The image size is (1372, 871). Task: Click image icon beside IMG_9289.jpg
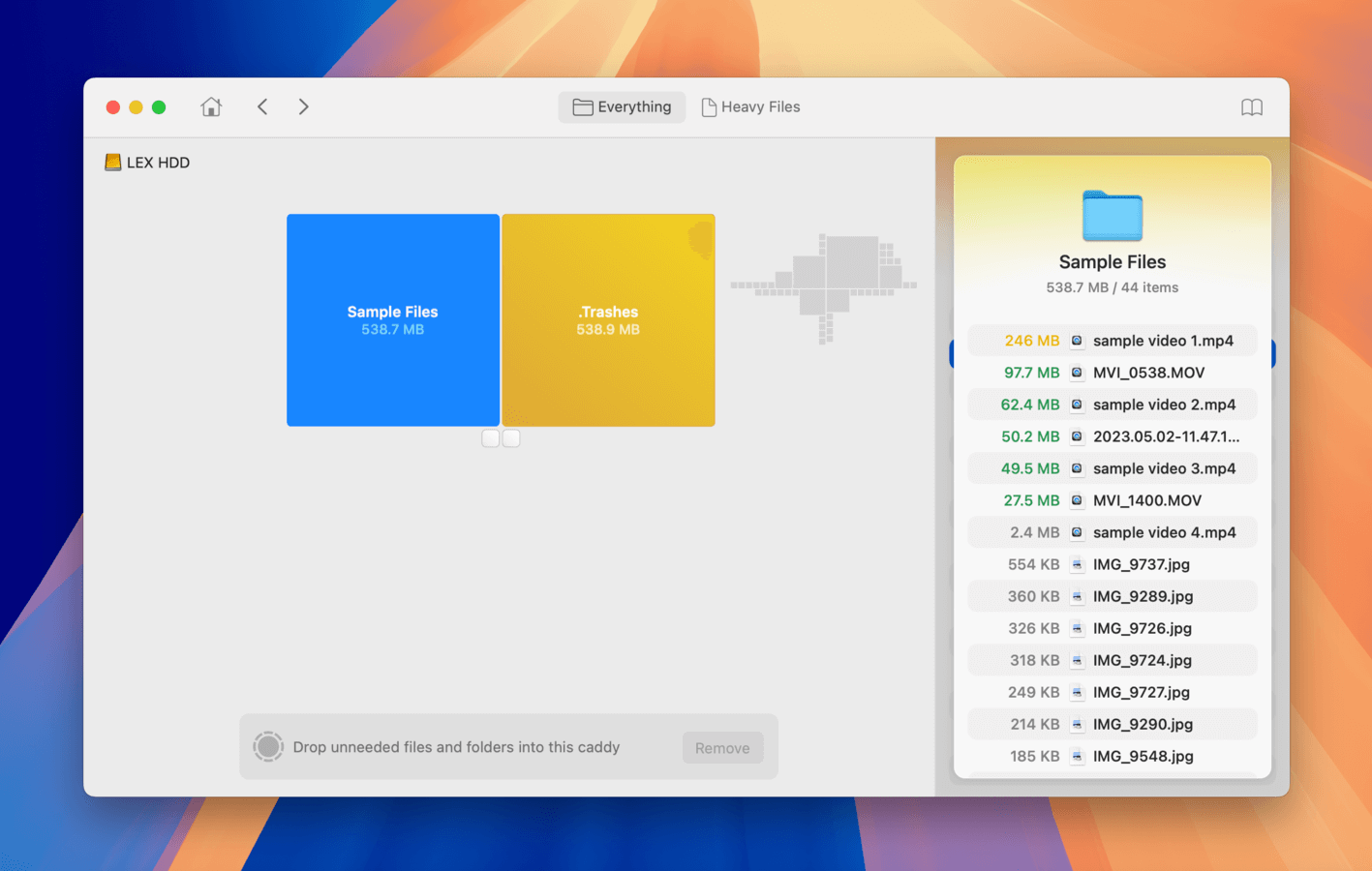(x=1077, y=596)
